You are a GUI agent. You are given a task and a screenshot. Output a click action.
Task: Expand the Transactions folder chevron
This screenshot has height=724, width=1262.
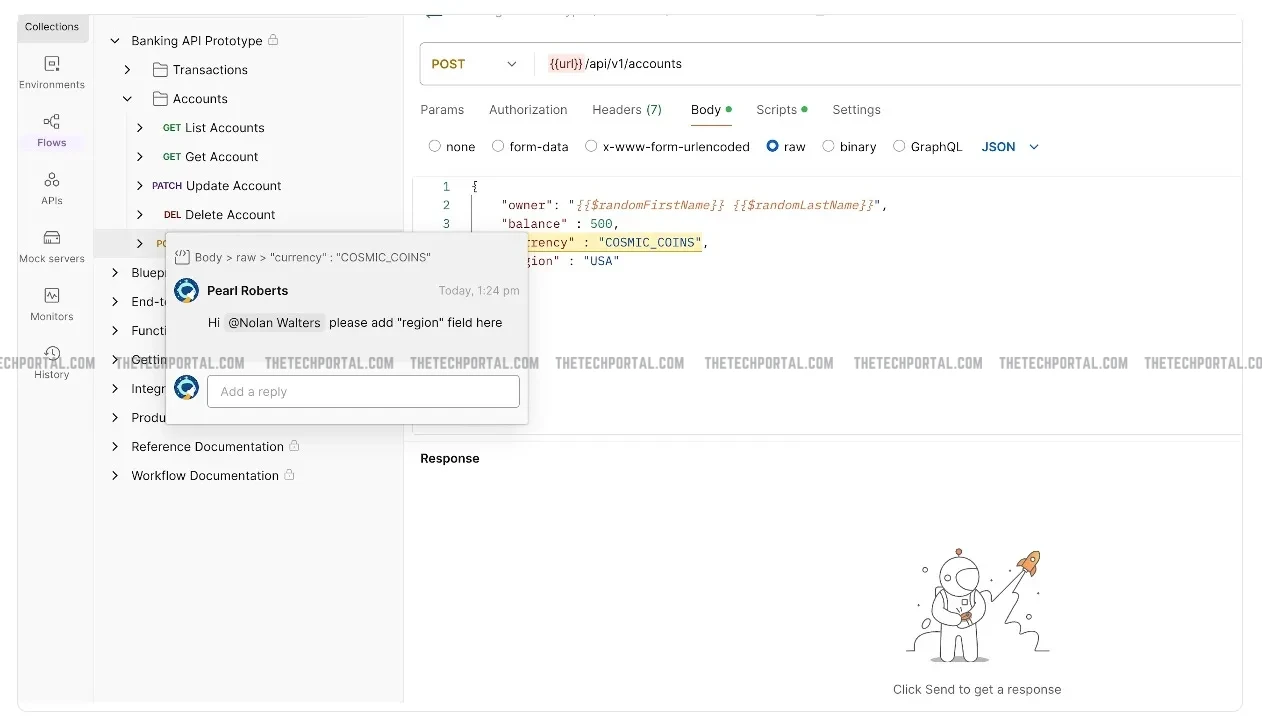click(127, 70)
